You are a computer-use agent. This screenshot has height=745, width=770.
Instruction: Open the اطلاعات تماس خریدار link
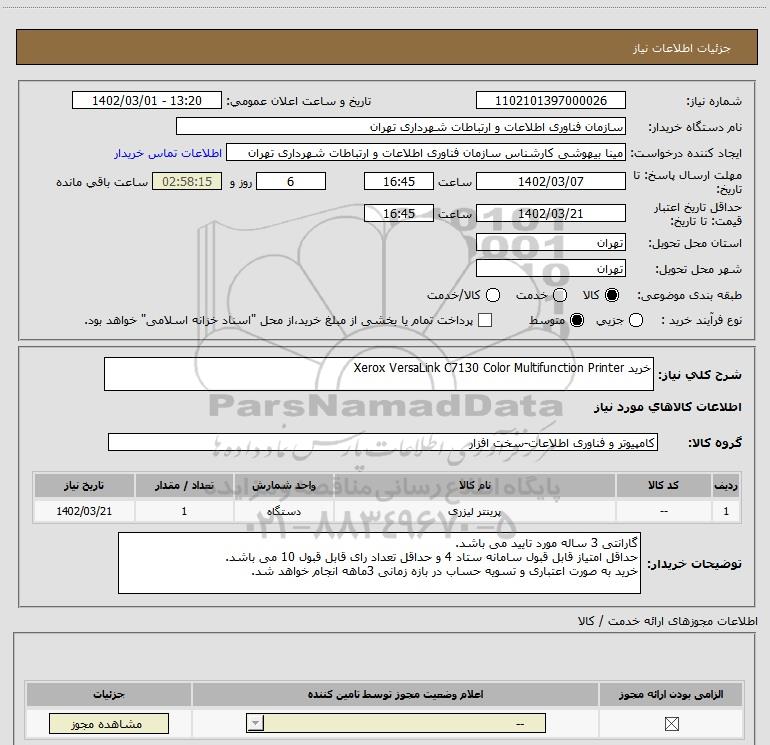[168, 153]
